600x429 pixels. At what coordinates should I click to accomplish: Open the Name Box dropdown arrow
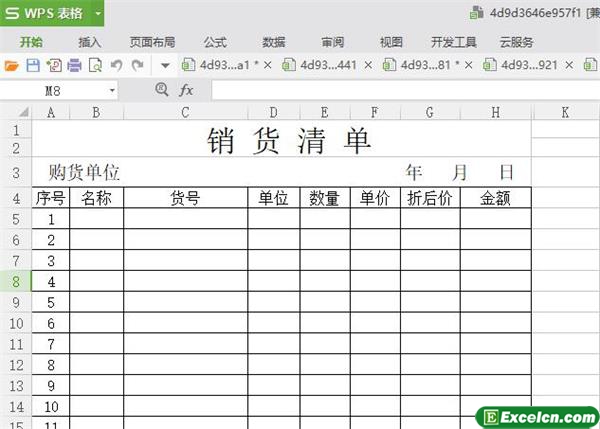(112, 91)
